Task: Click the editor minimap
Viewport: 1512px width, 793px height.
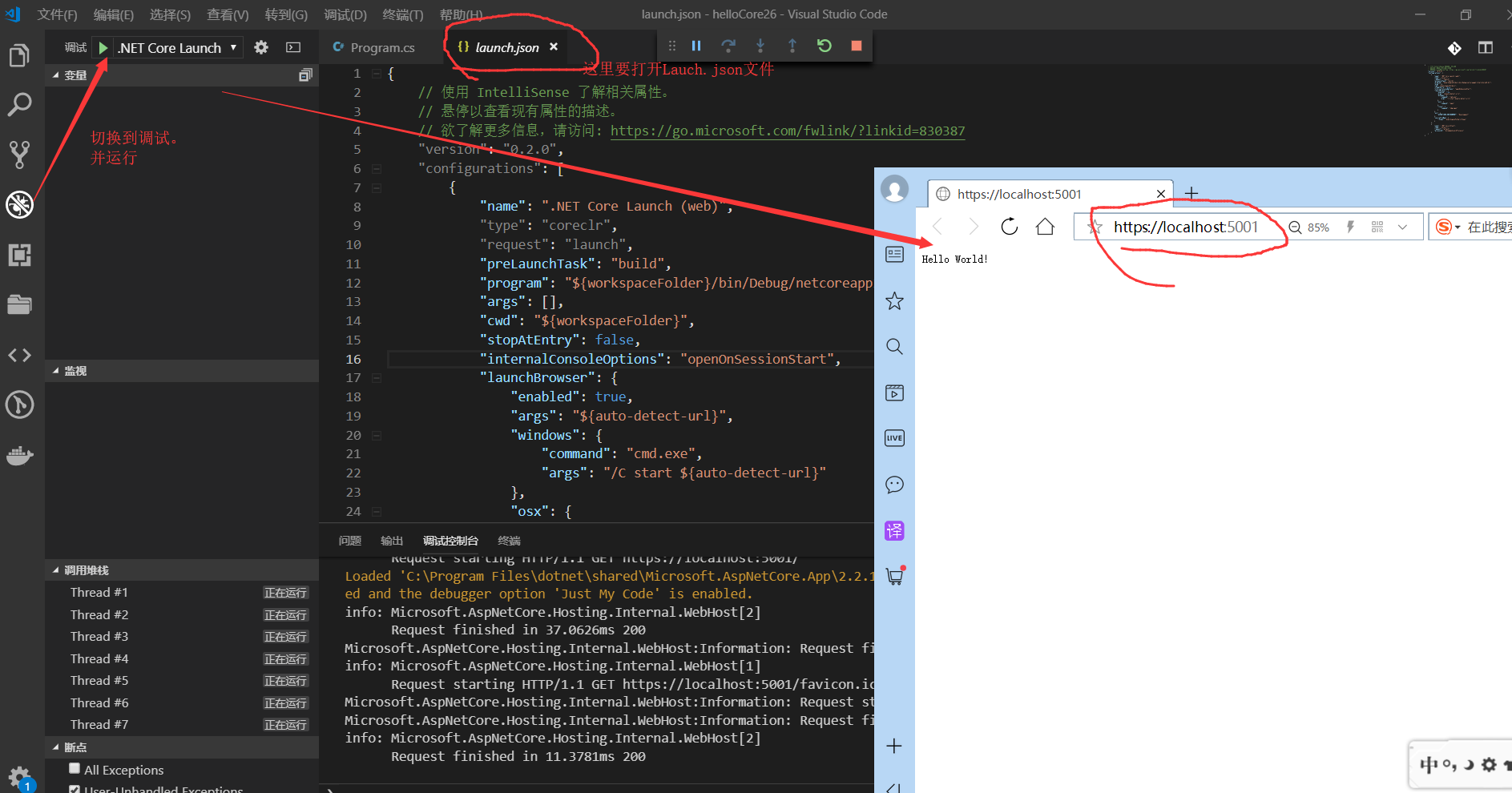Action: [1463, 99]
